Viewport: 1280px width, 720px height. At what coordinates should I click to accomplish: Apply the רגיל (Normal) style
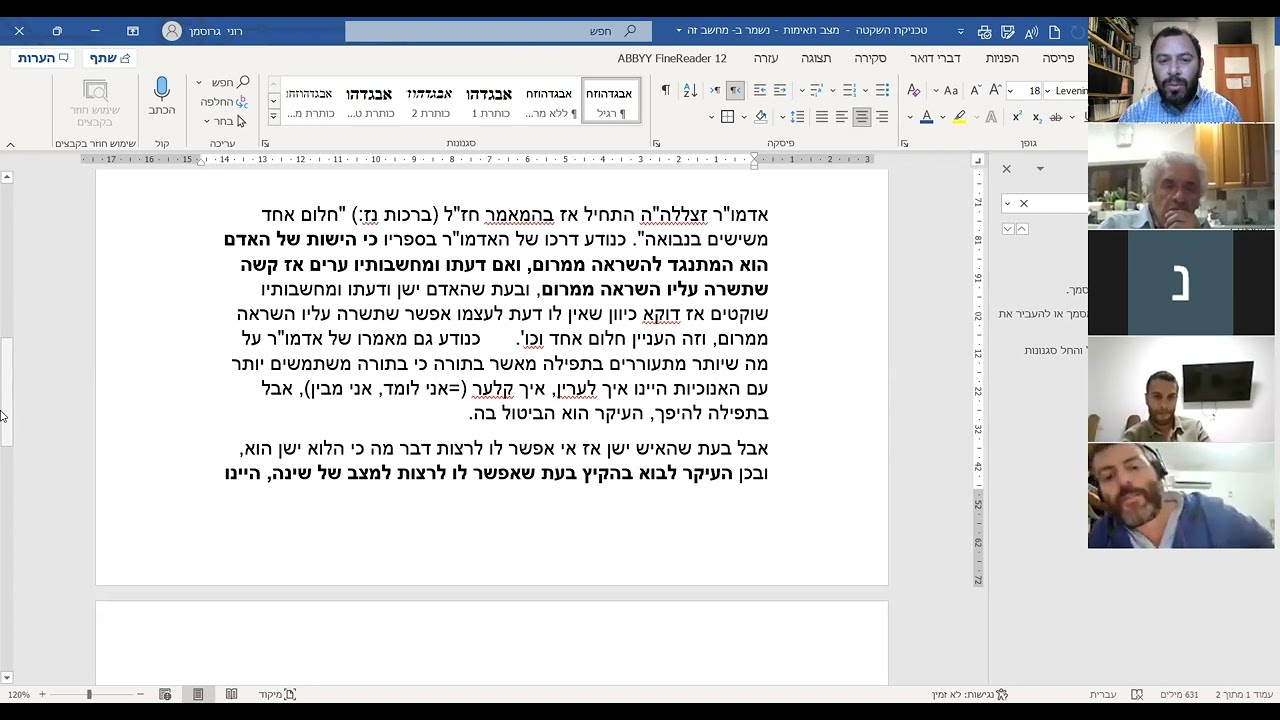[x=609, y=102]
